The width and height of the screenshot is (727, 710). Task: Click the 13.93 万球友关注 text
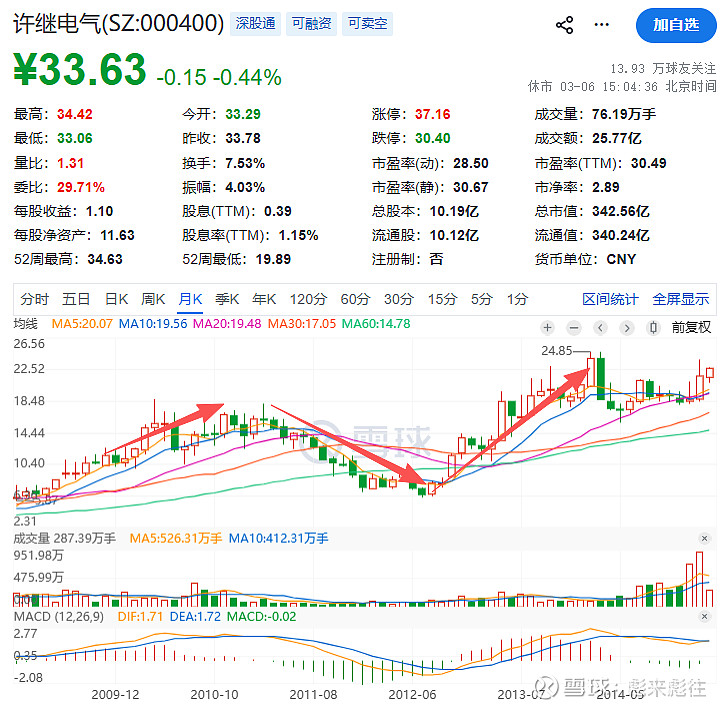663,69
